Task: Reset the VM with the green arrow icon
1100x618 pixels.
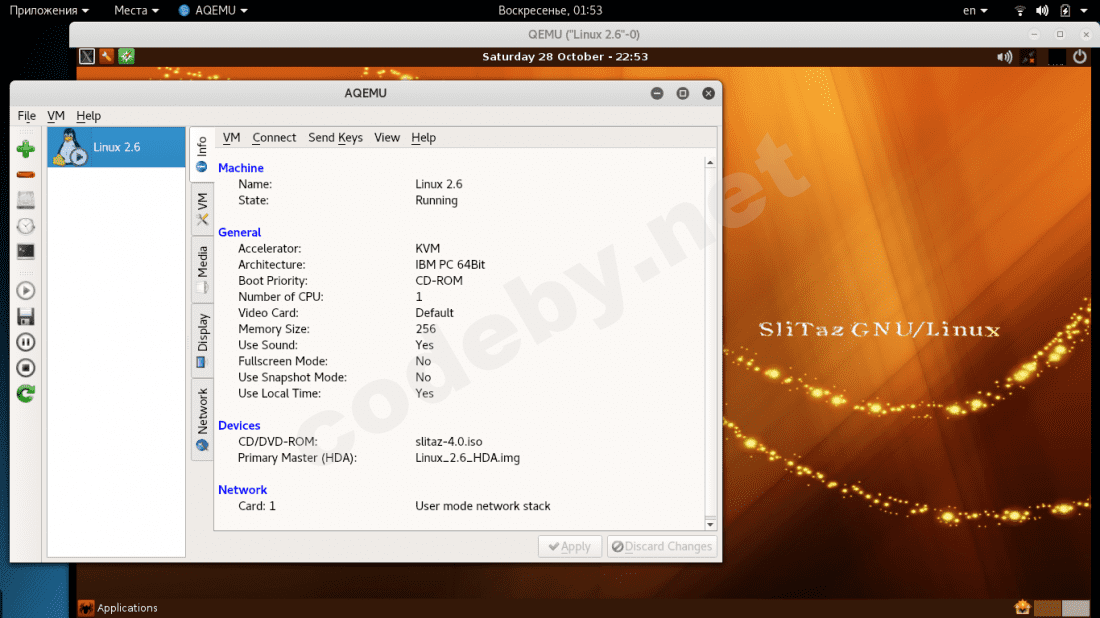Action: click(26, 394)
